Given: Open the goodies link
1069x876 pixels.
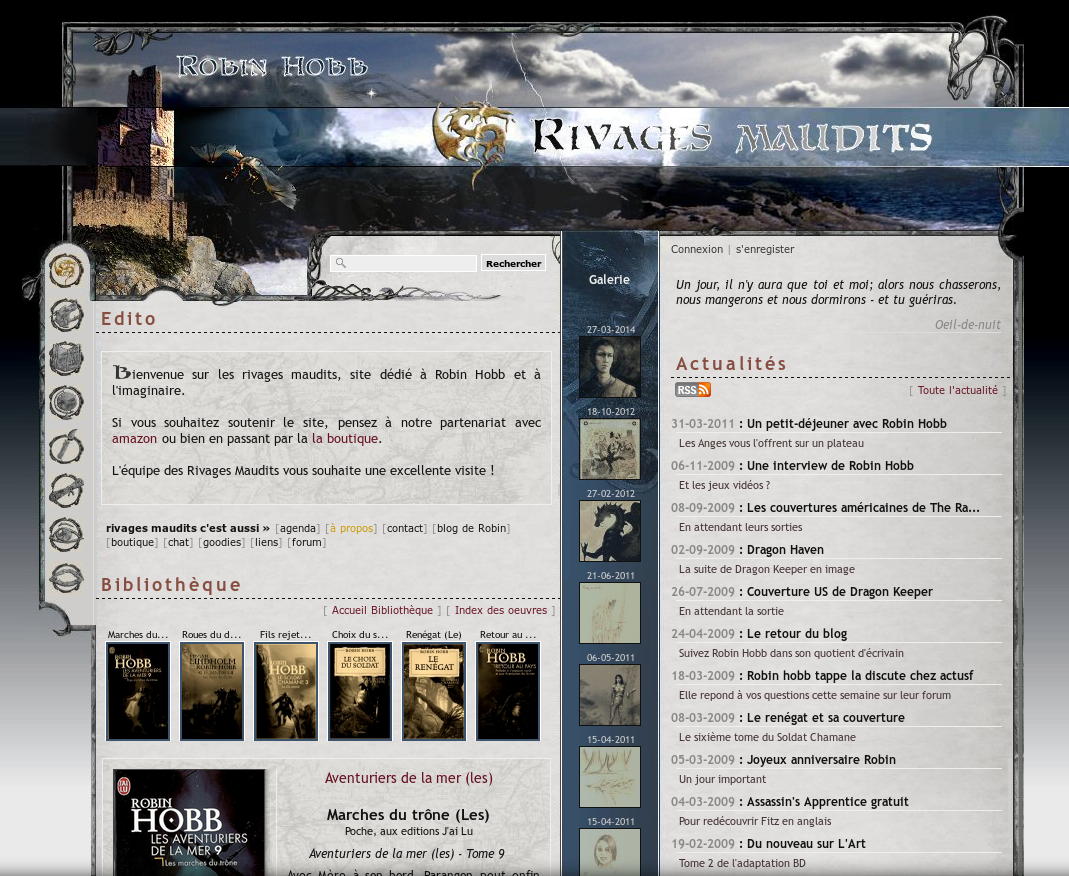Looking at the screenshot, I should pos(222,543).
